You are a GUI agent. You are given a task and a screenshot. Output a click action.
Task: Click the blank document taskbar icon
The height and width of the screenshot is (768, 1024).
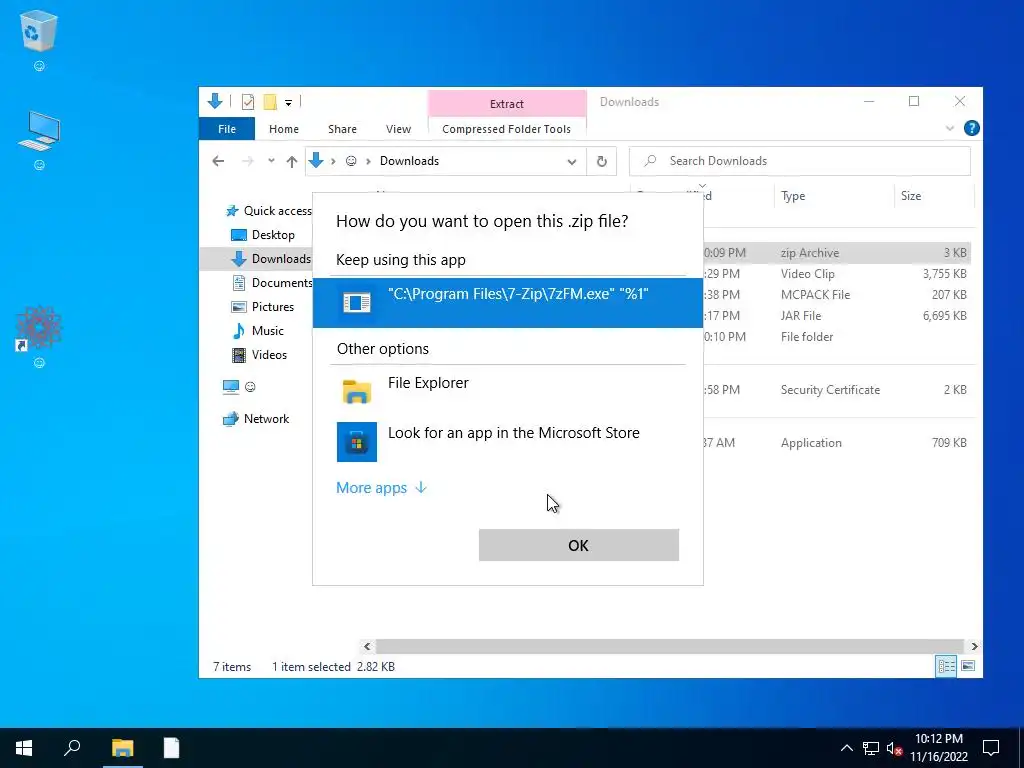click(172, 748)
